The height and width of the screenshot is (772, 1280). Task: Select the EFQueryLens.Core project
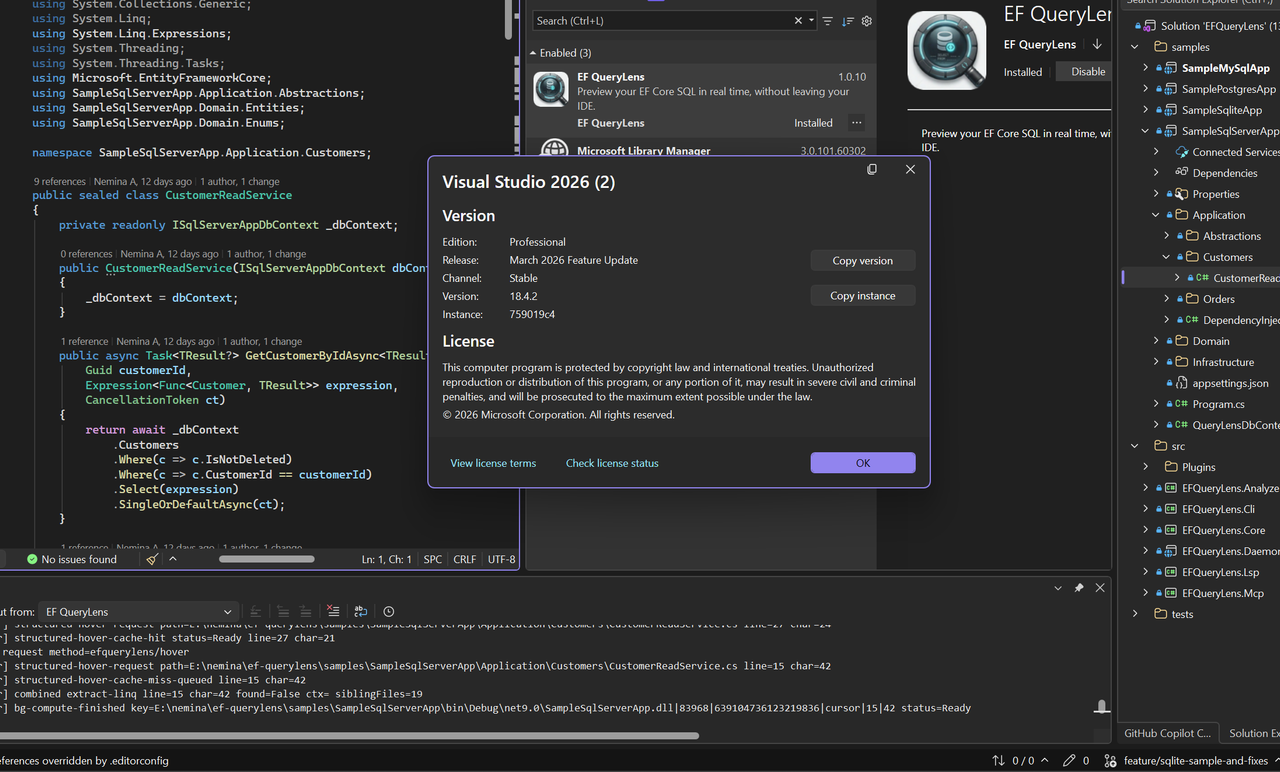(1223, 530)
